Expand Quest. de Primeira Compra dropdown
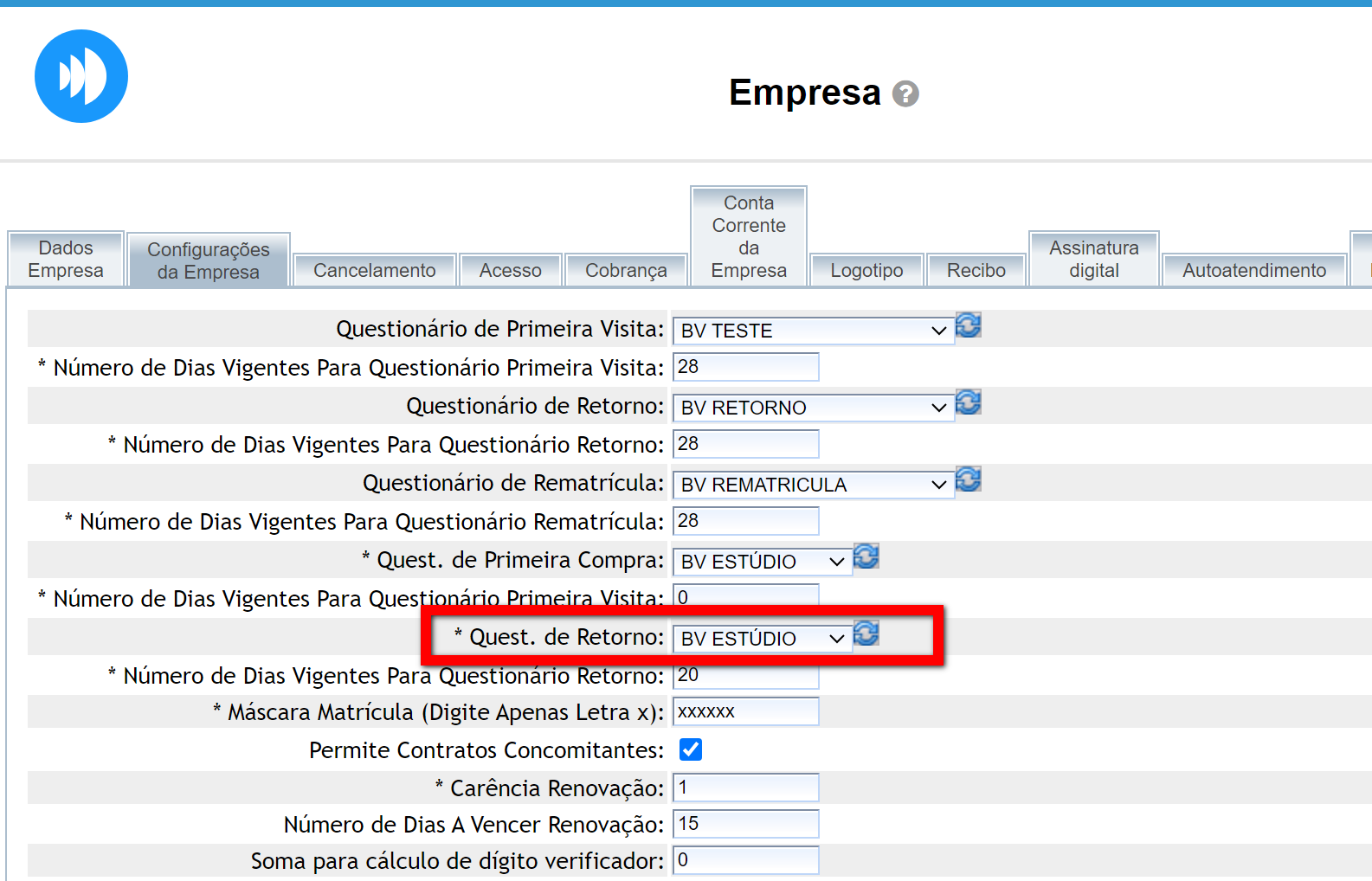 point(762,562)
